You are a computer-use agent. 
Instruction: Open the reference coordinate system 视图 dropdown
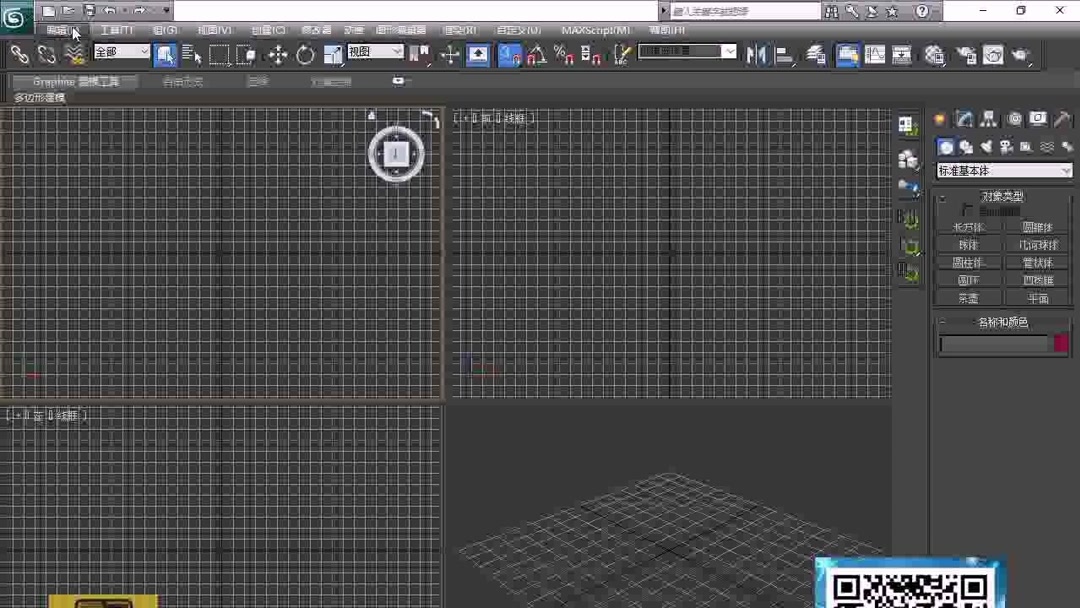(375, 51)
